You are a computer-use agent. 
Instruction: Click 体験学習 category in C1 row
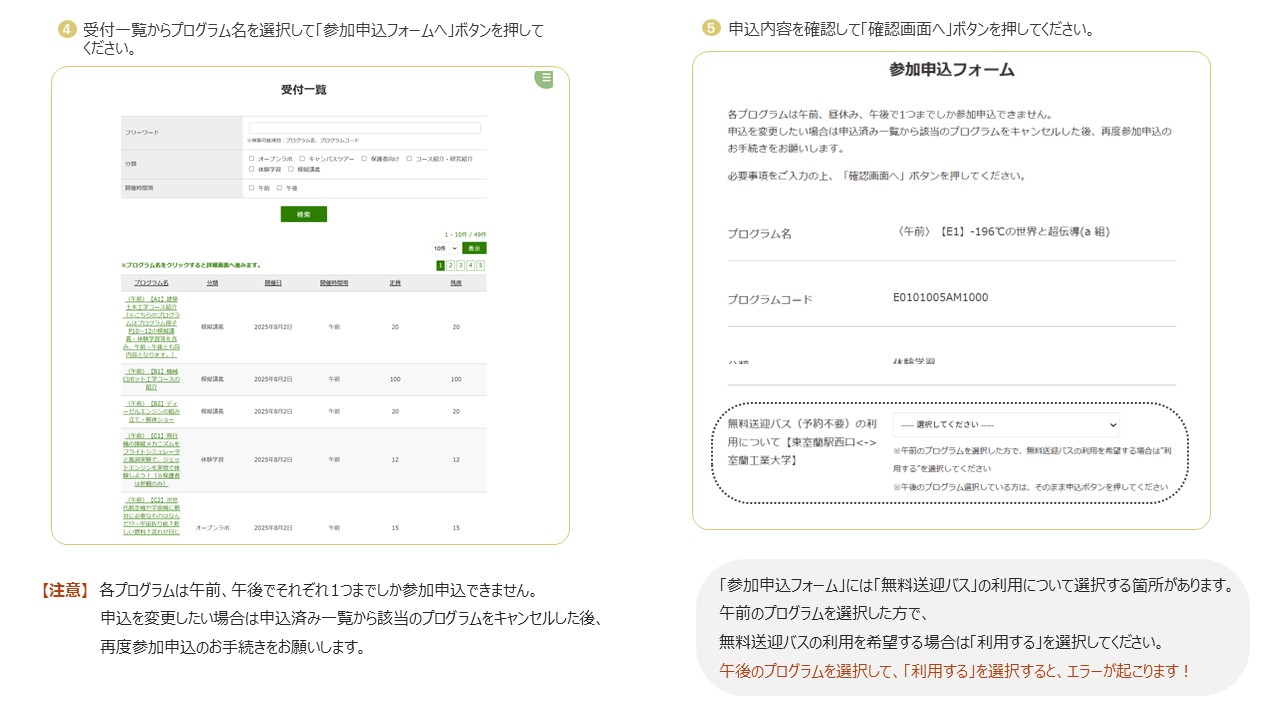[212, 459]
